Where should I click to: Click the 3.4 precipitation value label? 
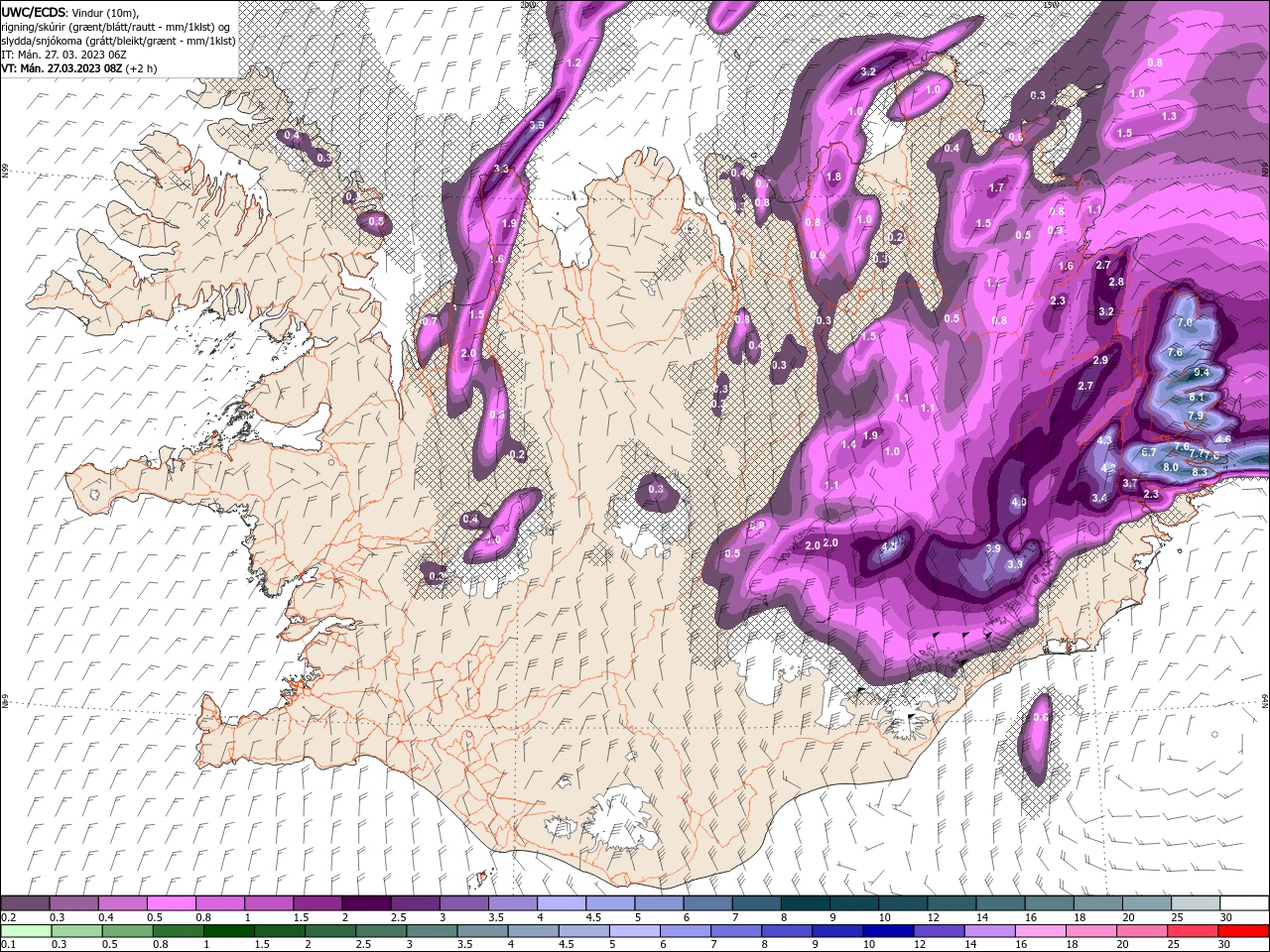[x=1099, y=498]
